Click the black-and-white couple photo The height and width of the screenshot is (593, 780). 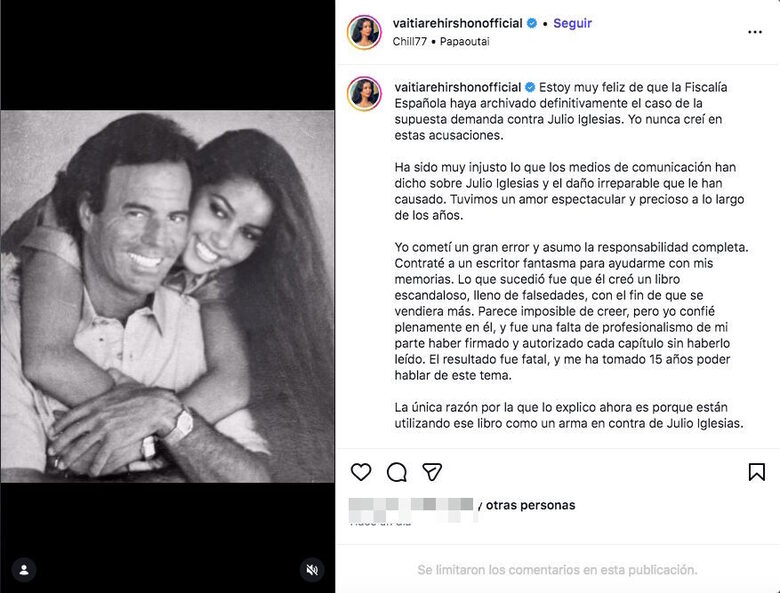(x=167, y=296)
